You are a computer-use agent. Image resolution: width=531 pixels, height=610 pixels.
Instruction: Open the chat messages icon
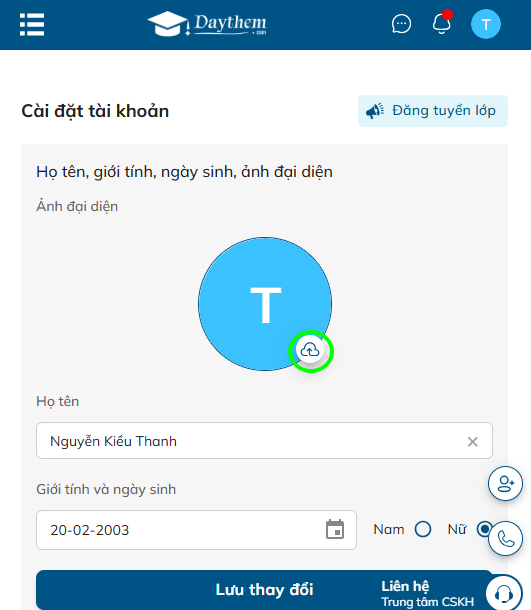pos(401,24)
